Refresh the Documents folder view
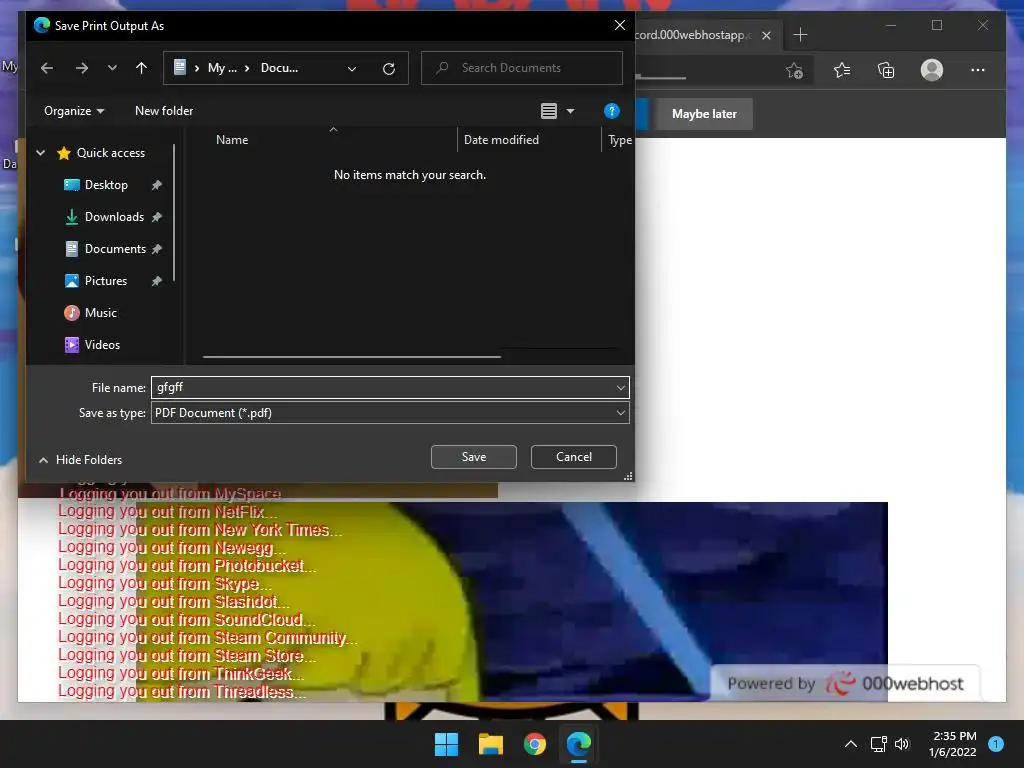 389,69
